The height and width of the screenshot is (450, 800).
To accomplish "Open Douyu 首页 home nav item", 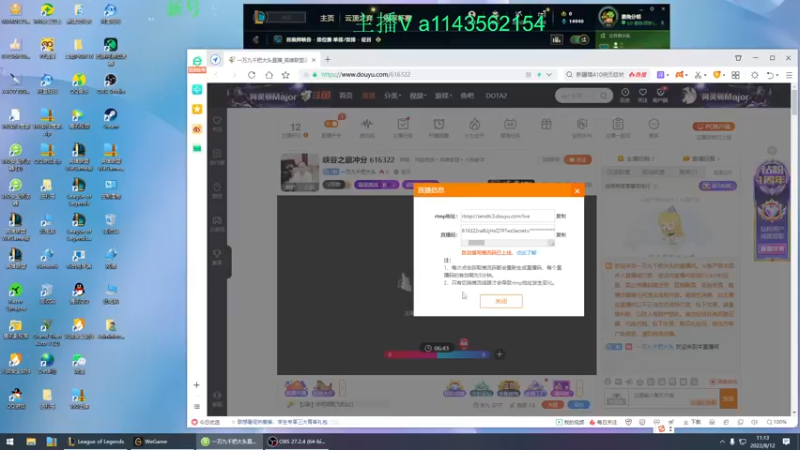I will pos(346,96).
